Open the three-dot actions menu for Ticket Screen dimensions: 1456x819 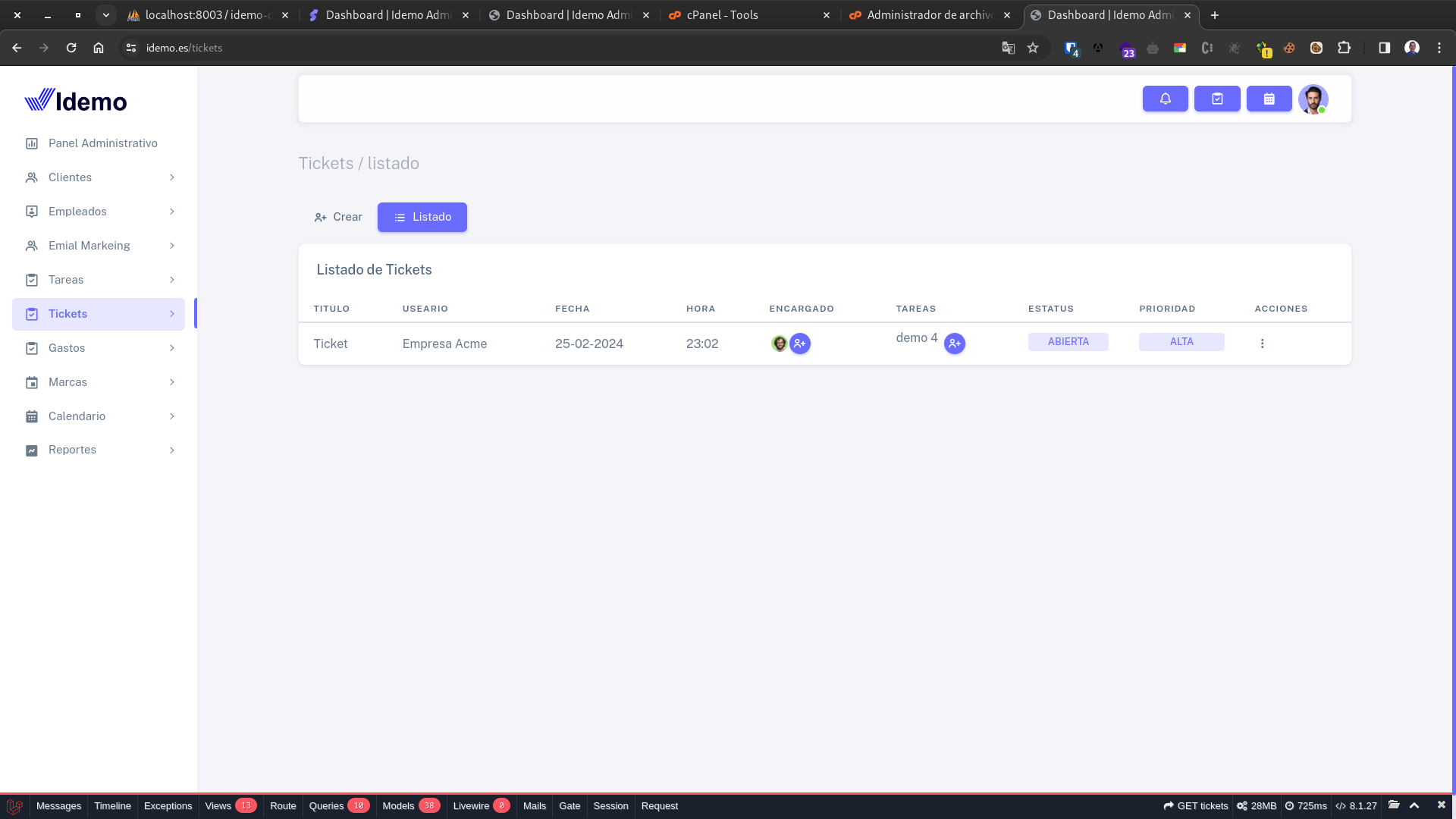tap(1262, 344)
